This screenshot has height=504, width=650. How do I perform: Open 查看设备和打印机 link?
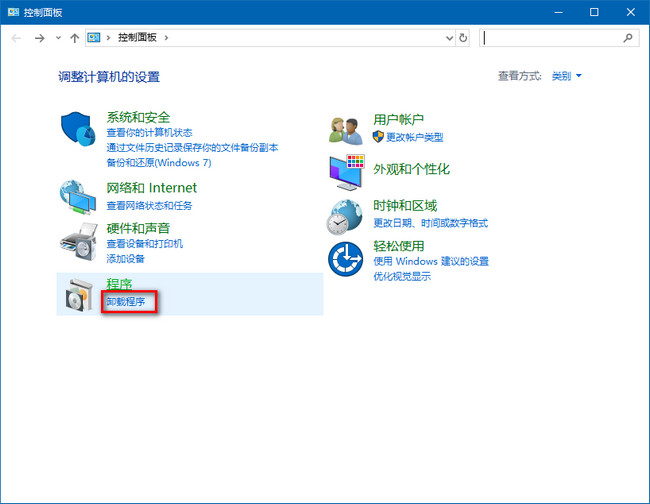(x=145, y=244)
